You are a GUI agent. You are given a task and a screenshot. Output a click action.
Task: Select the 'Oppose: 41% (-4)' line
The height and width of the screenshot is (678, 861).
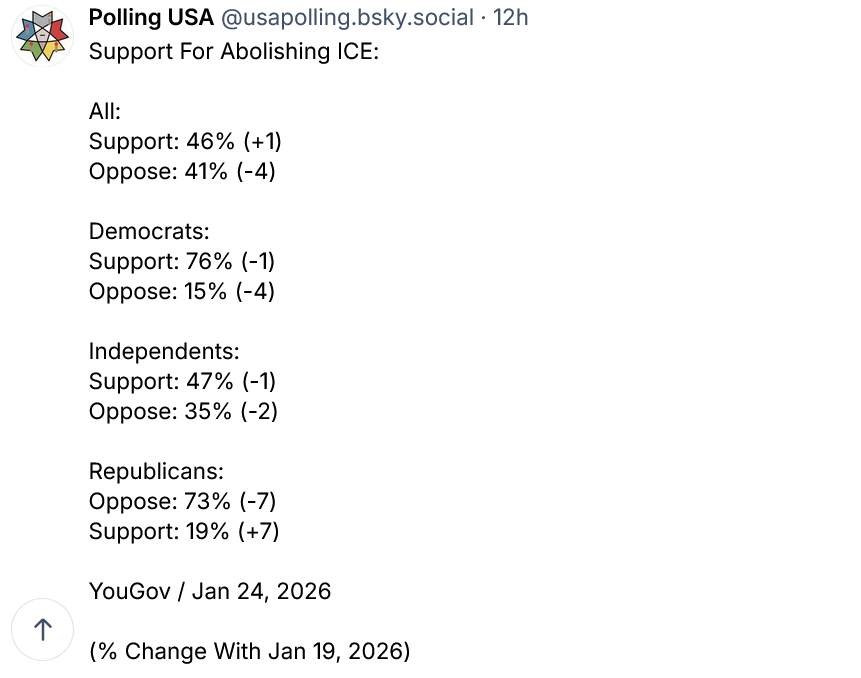[181, 171]
